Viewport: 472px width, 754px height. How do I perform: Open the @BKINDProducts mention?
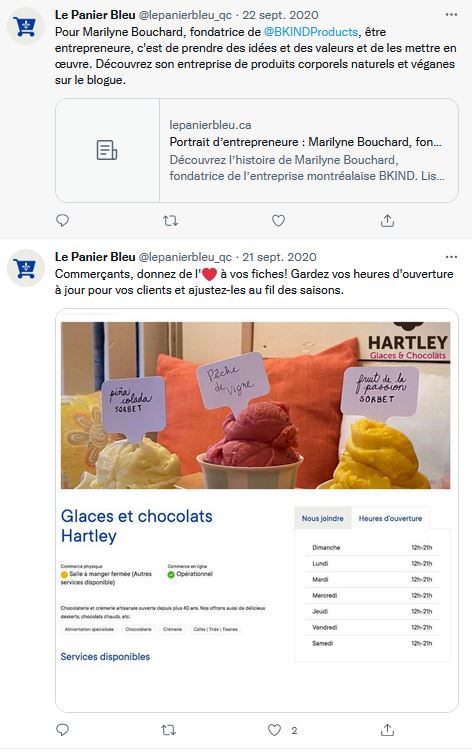(x=311, y=32)
